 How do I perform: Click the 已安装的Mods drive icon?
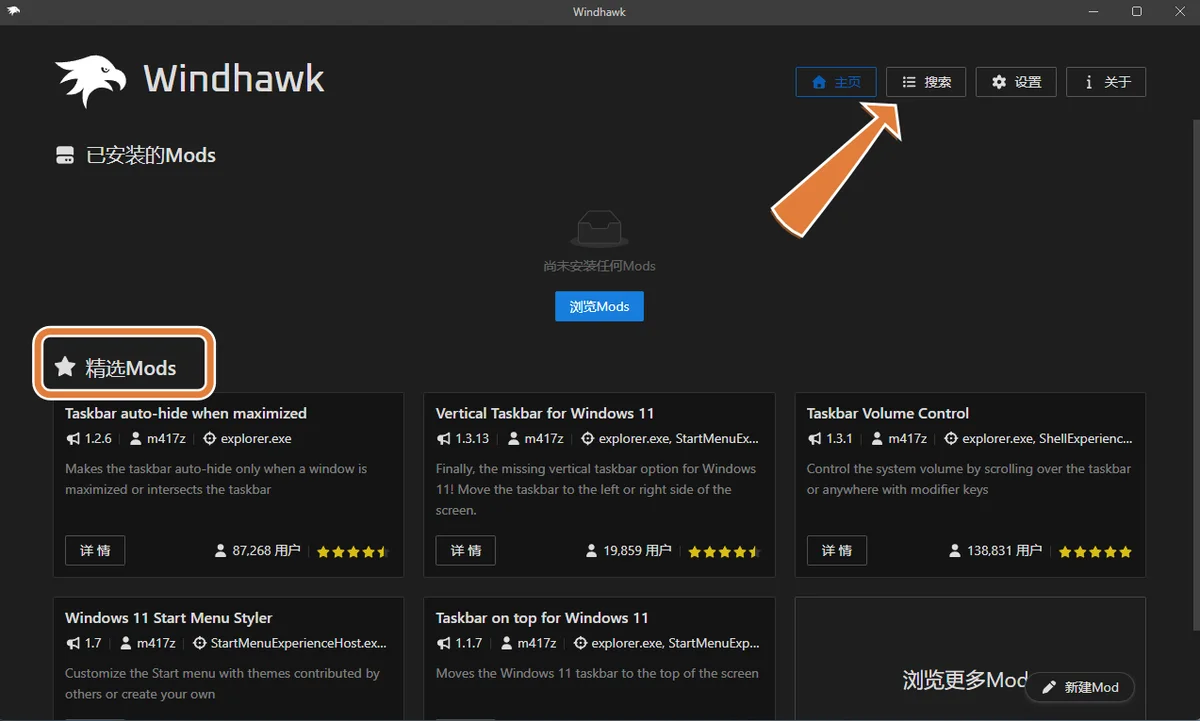pos(65,156)
